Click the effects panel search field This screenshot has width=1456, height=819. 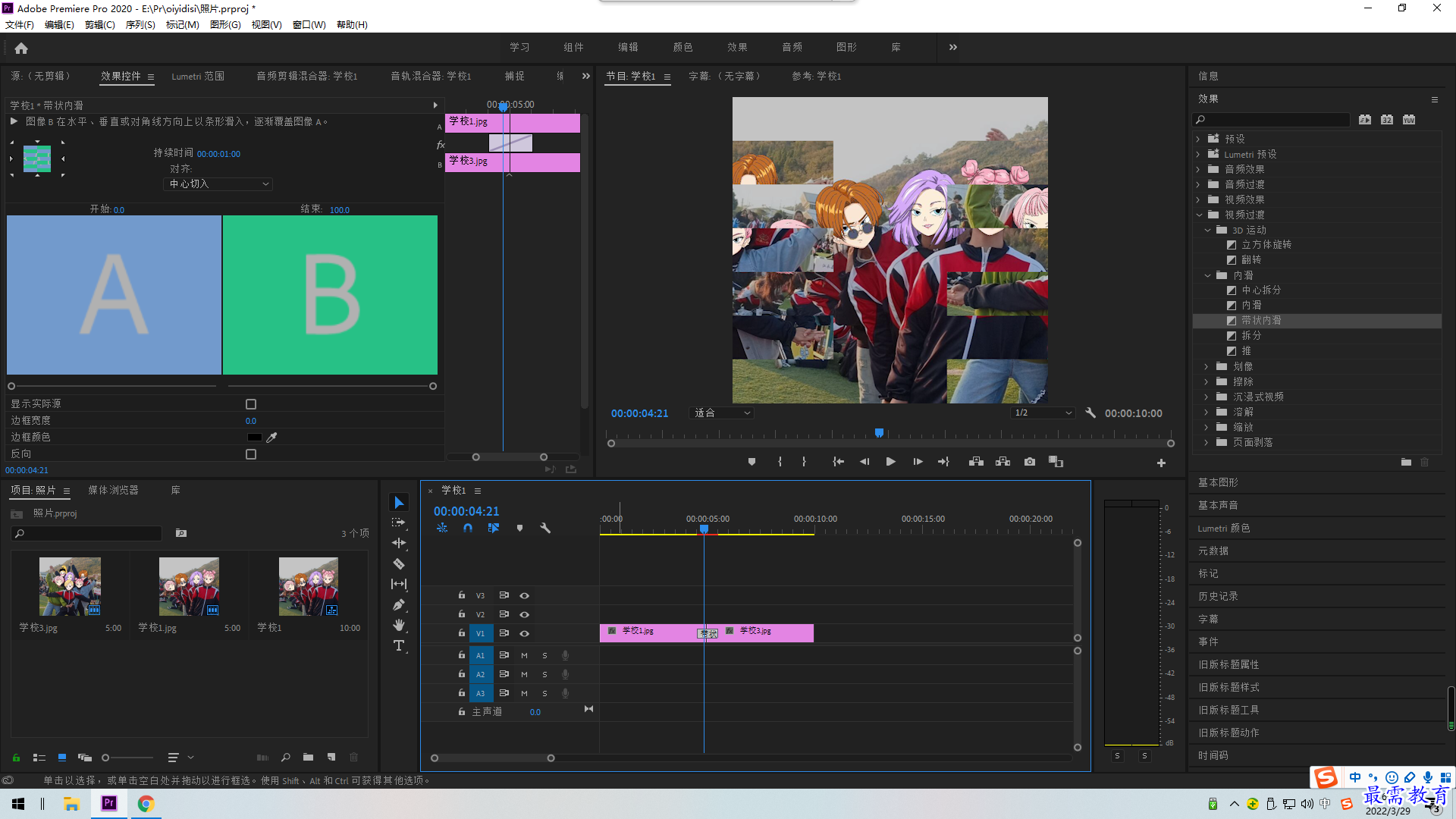(1272, 120)
